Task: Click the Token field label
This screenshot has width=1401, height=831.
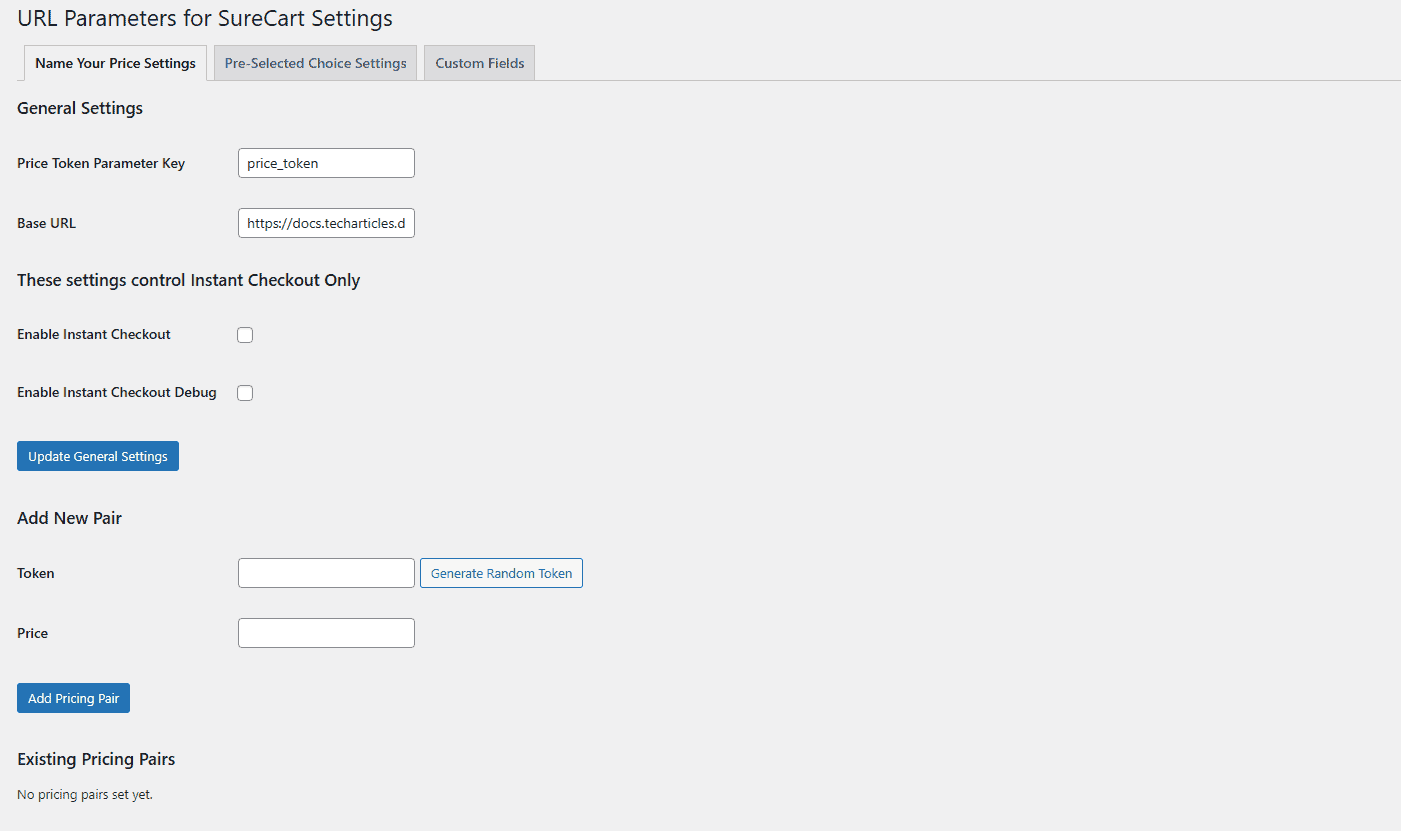Action: pos(36,573)
